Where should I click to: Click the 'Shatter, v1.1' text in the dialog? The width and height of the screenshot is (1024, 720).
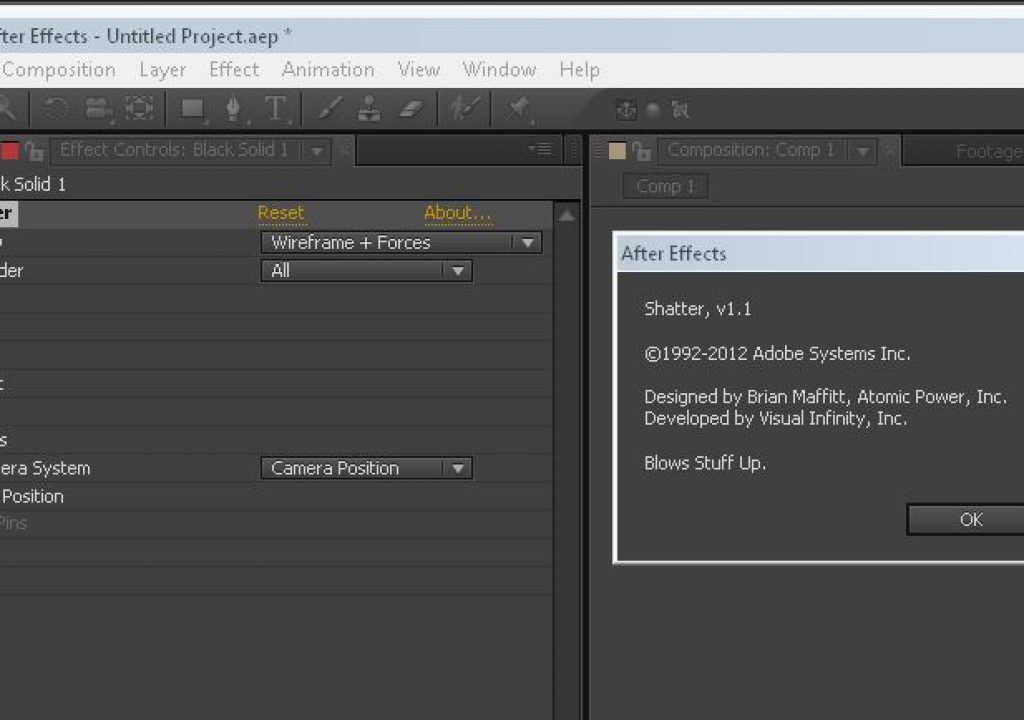697,309
